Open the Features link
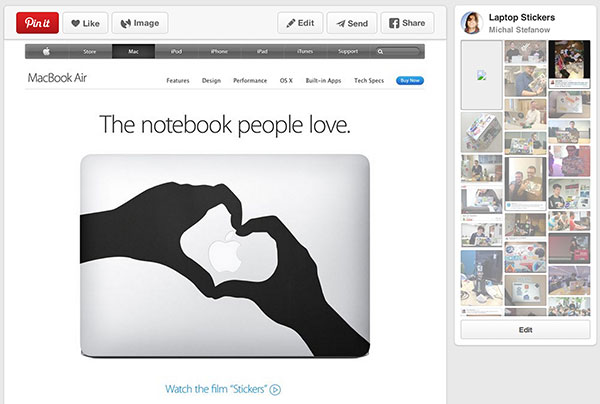600x404 pixels. point(178,80)
